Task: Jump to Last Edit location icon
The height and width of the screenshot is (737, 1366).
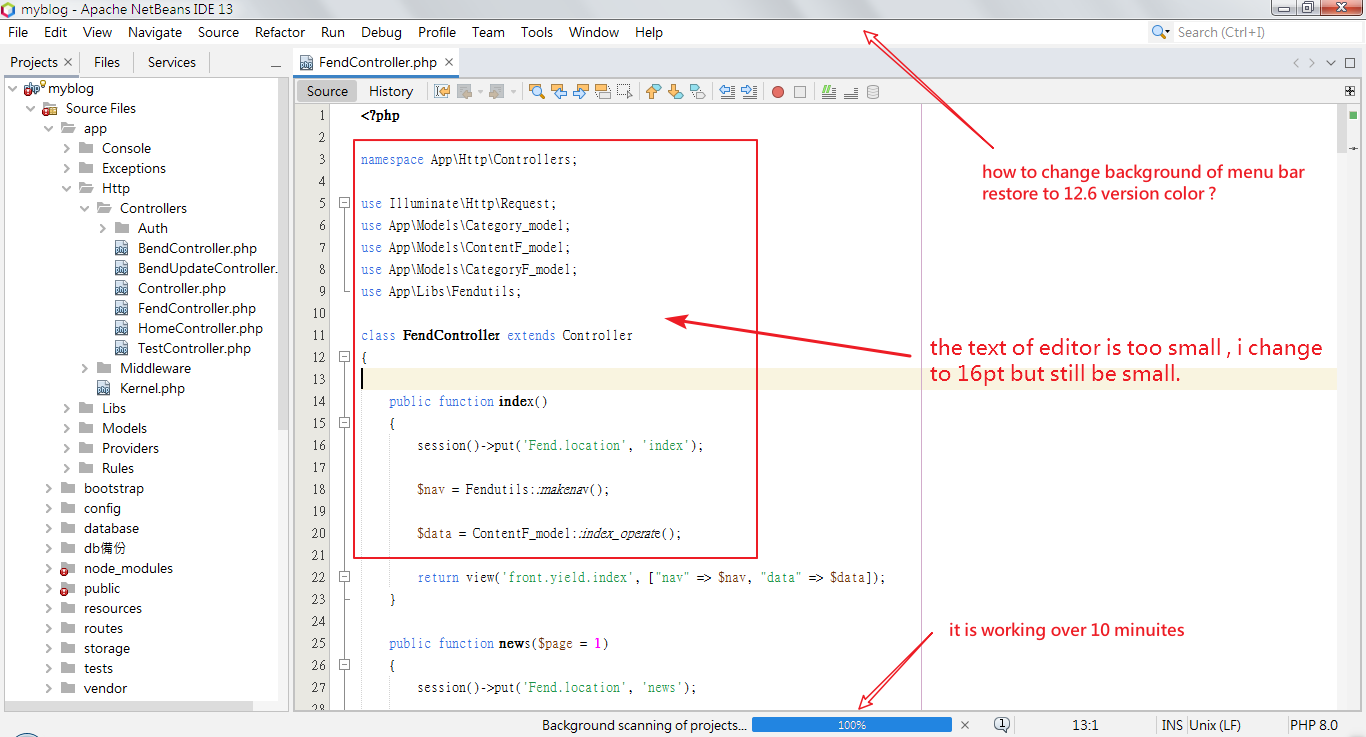Action: 442,91
